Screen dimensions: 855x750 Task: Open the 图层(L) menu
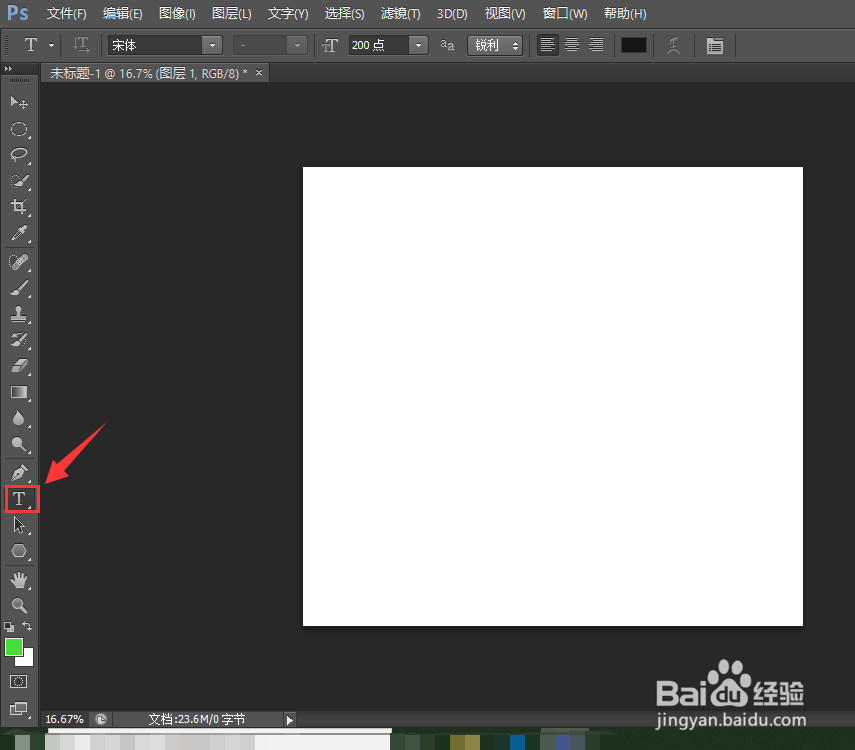tap(232, 14)
